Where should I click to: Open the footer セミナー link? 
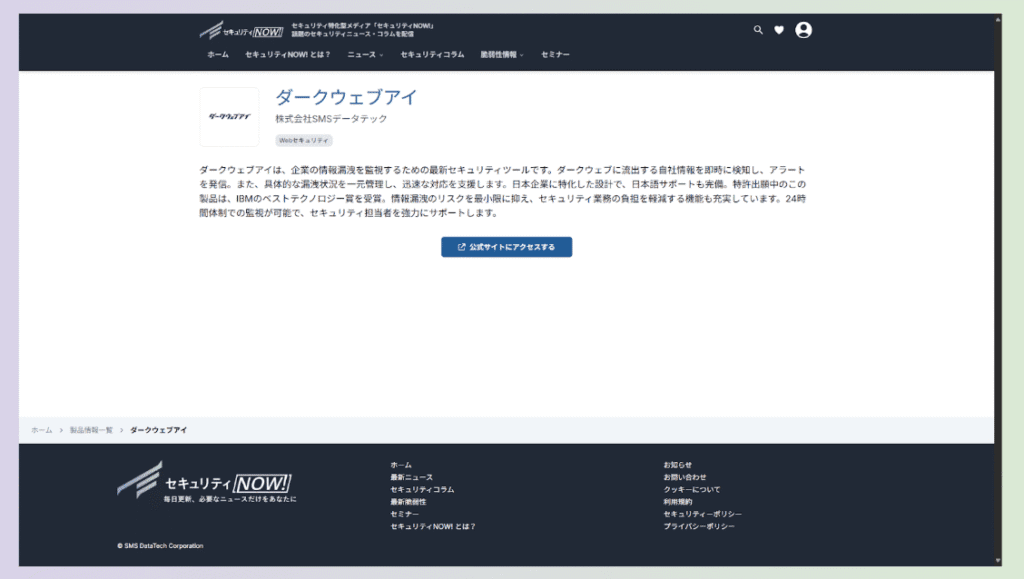click(404, 514)
